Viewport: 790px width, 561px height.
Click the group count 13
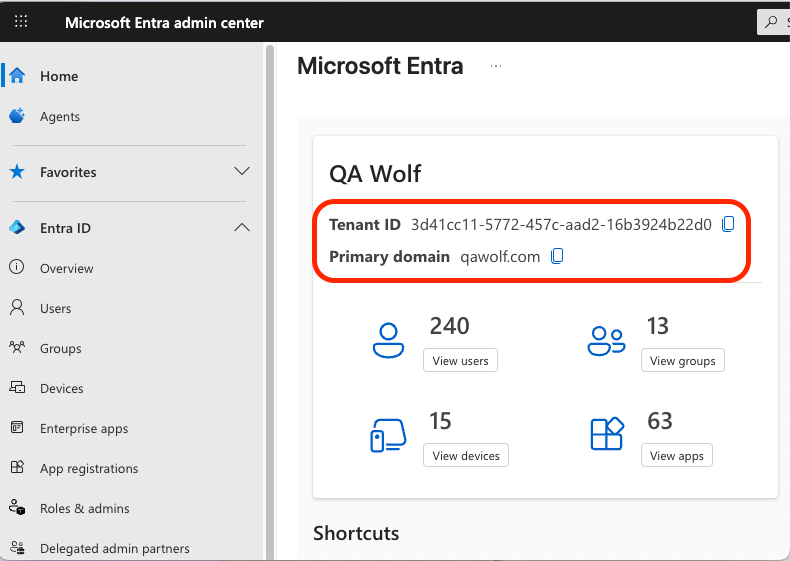(x=658, y=326)
